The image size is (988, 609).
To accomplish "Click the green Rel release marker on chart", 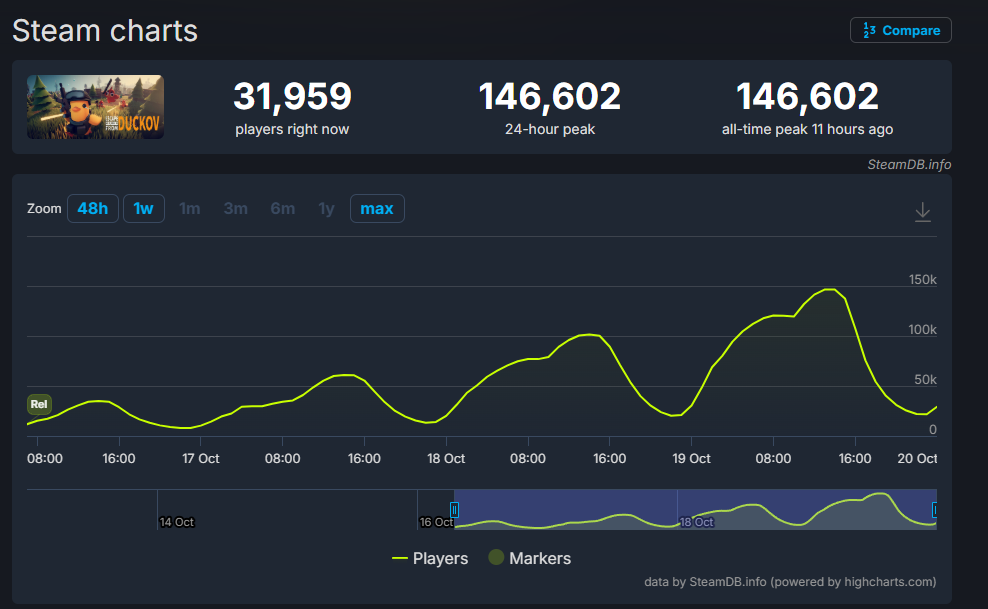I will [38, 404].
